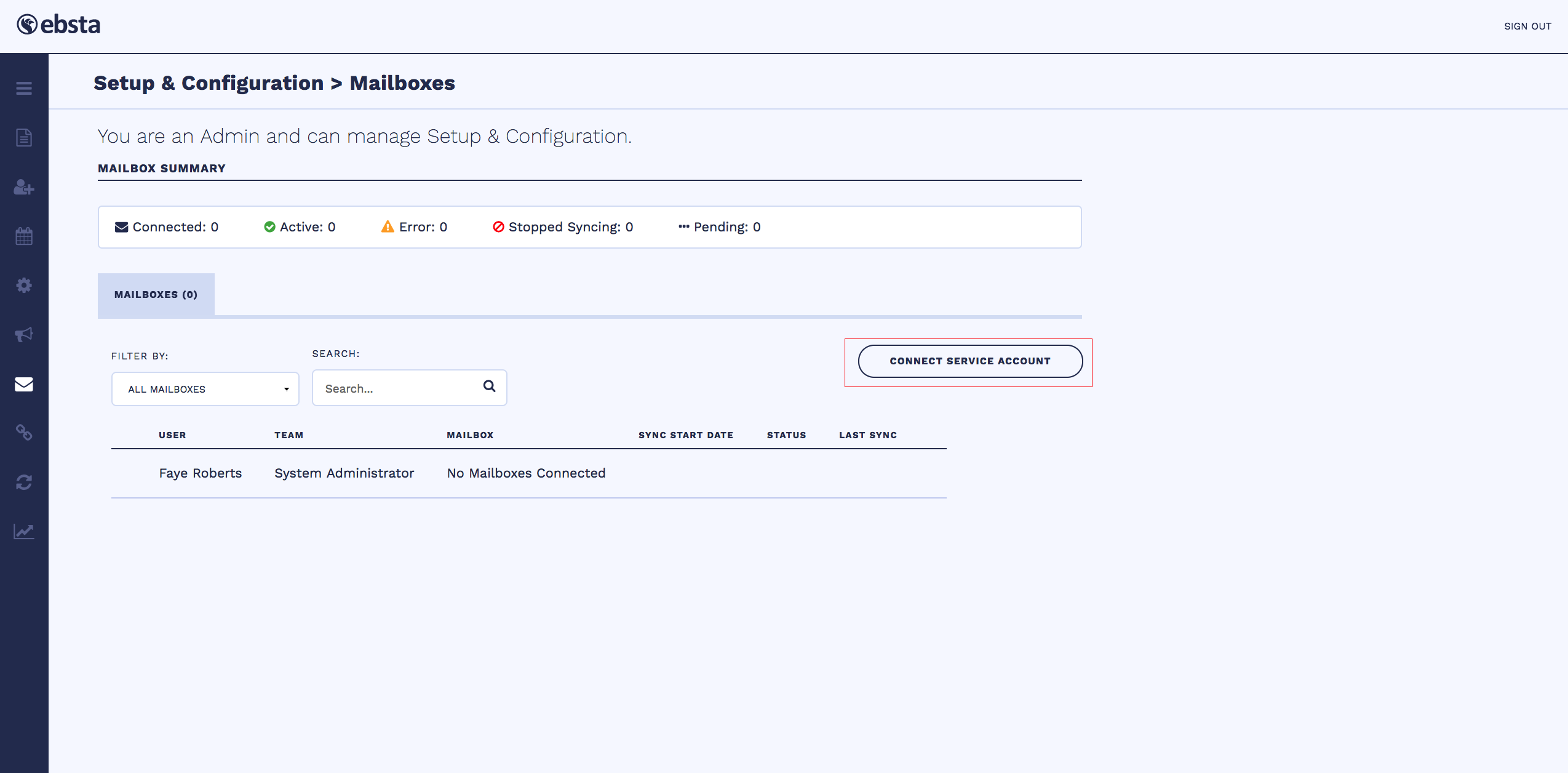Open the hamburger menu in sidebar
Screen dimensions: 1568x773
click(x=24, y=89)
